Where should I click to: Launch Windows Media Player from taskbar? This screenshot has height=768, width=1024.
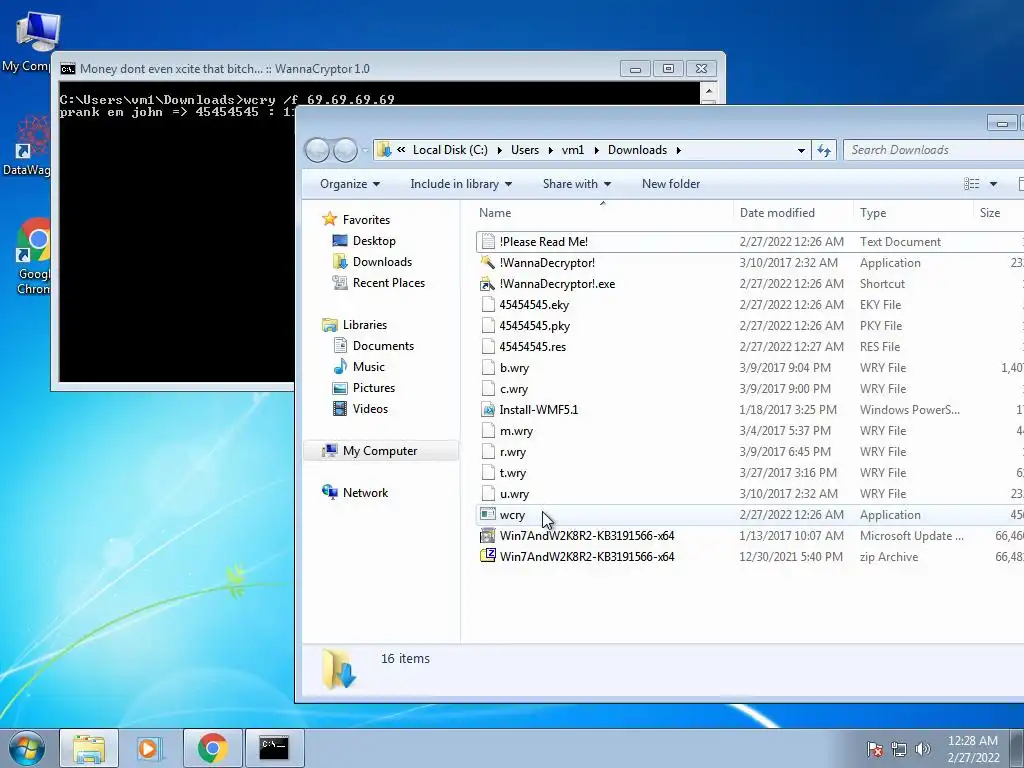(x=150, y=748)
